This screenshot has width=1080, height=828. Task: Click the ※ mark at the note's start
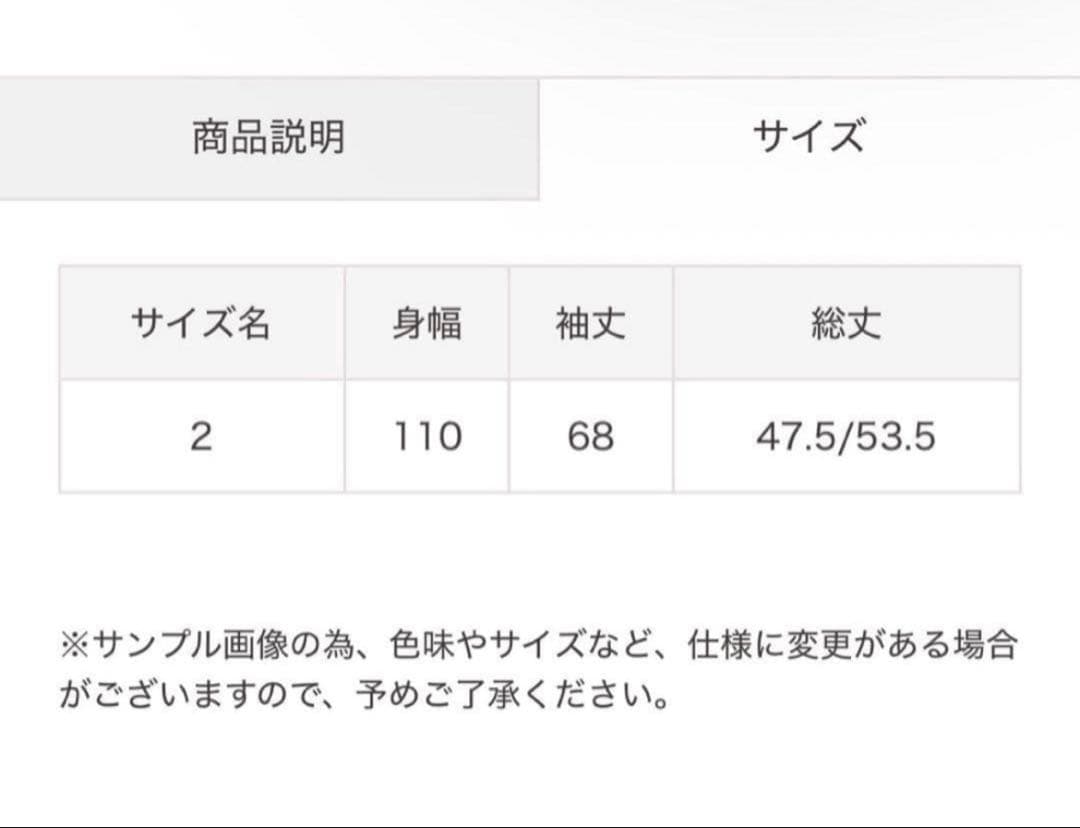[x=75, y=645]
